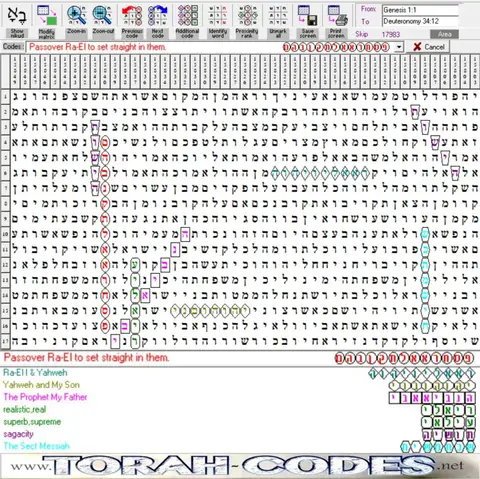Select row header 6 in matrix

tap(5, 173)
